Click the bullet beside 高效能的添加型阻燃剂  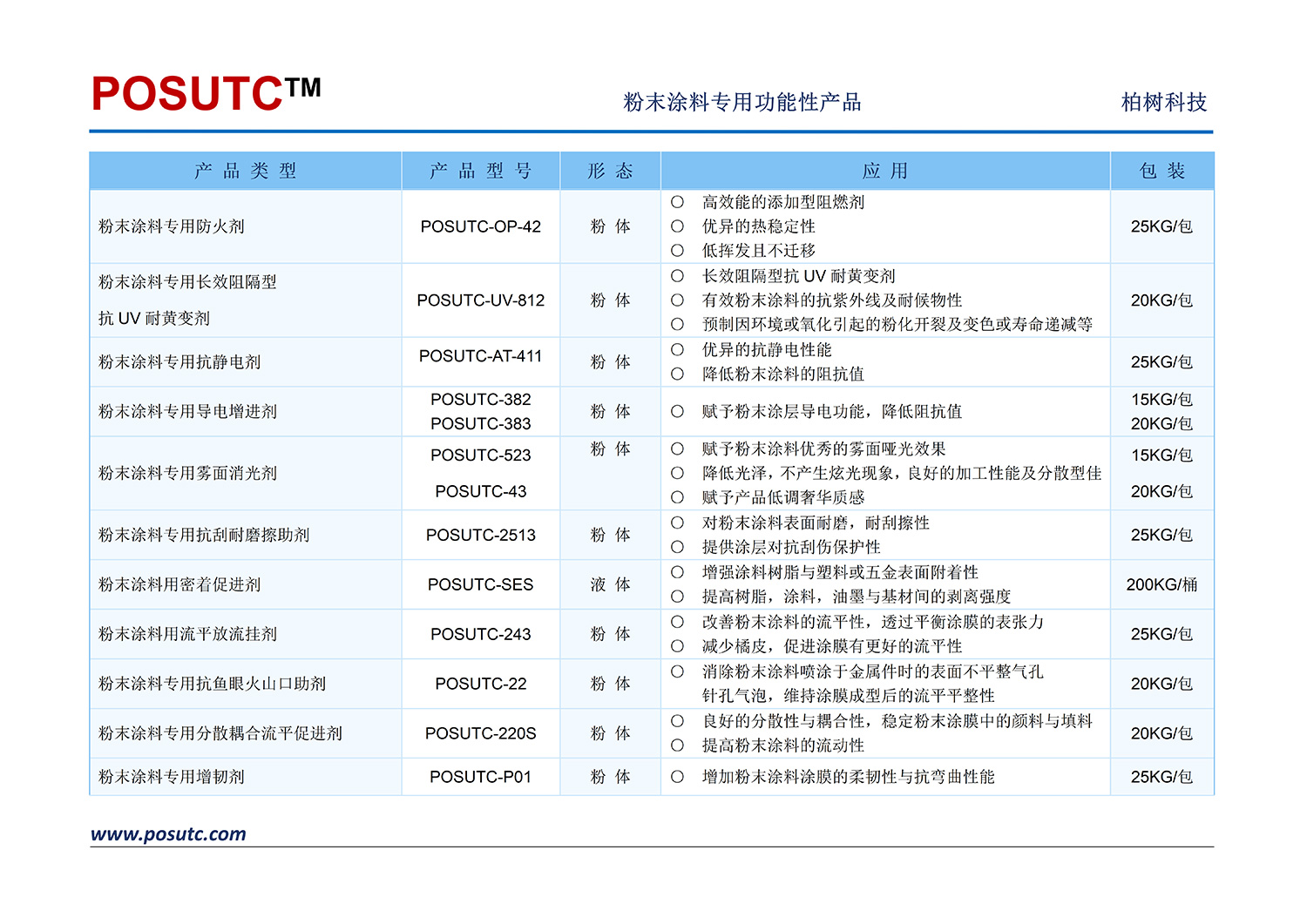(x=677, y=202)
